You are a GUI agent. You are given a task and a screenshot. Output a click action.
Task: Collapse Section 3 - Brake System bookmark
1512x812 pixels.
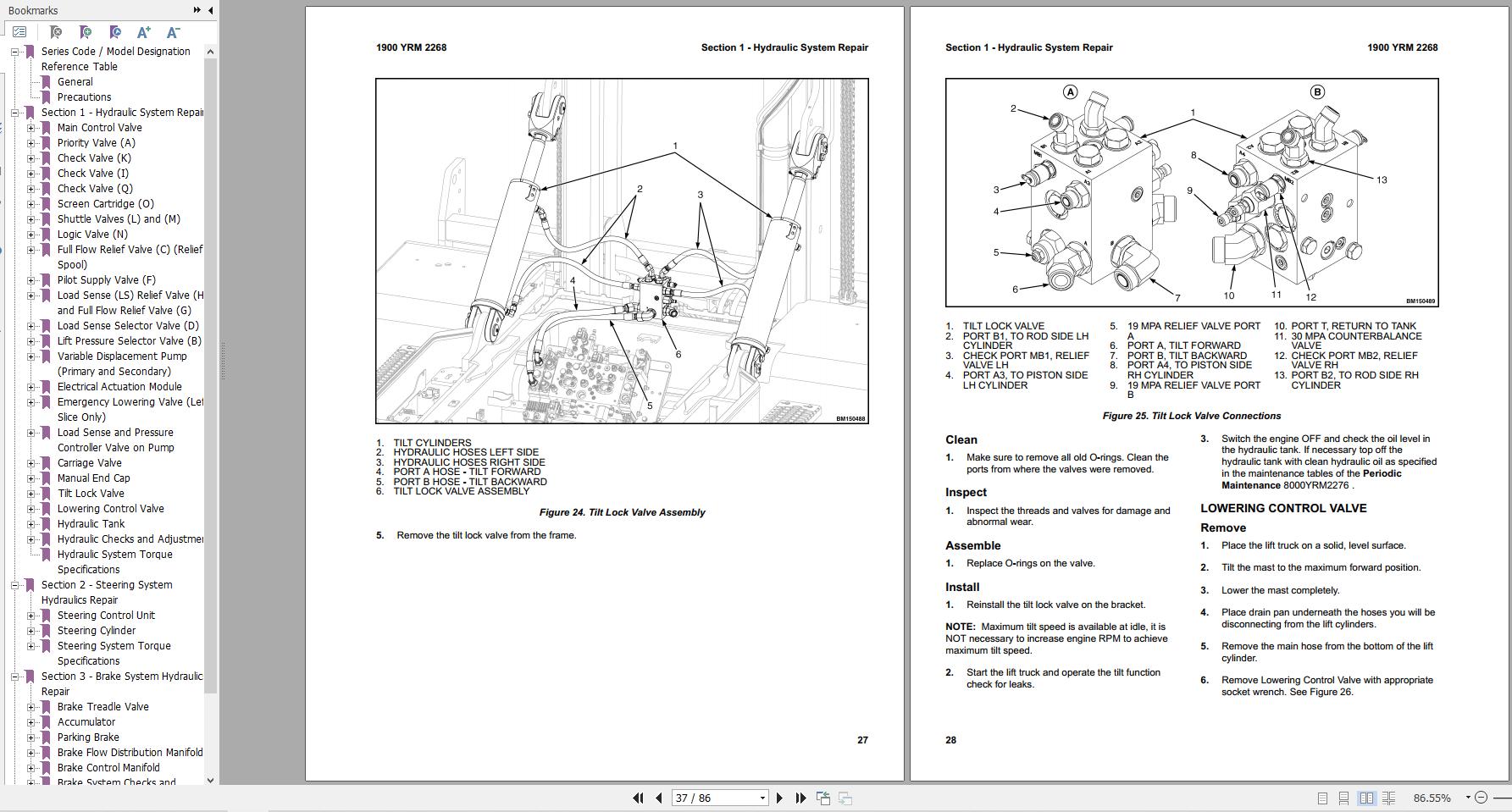[x=14, y=677]
